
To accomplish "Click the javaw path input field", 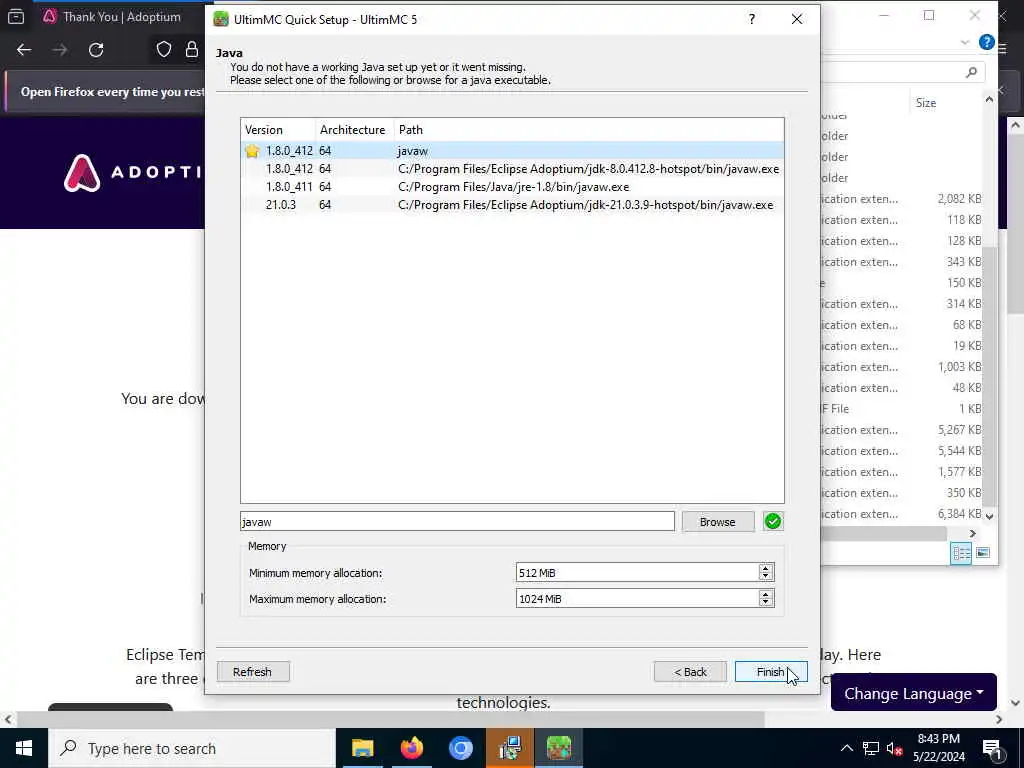I will 457,521.
